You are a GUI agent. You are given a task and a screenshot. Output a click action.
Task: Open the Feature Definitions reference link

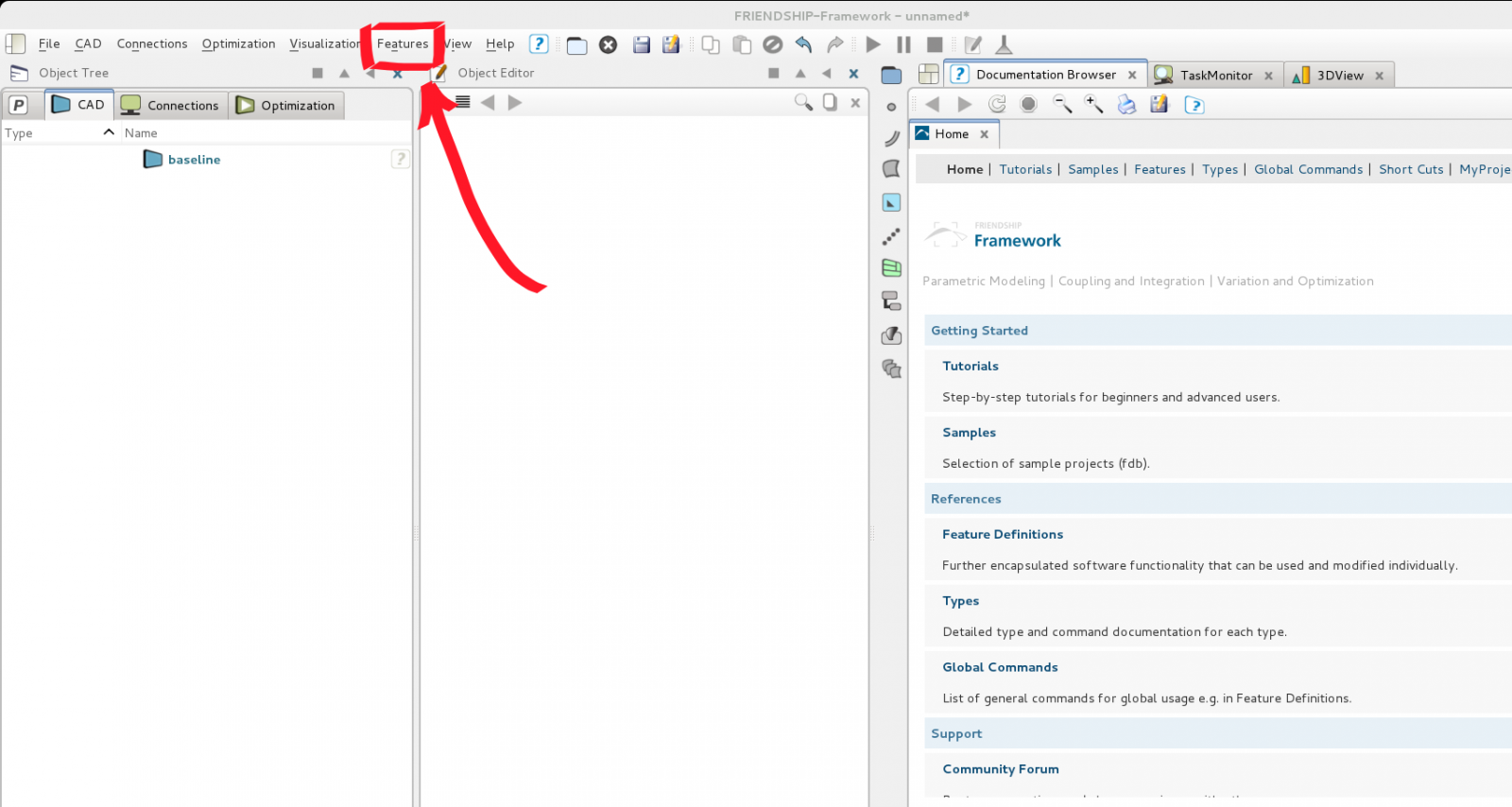(1003, 534)
